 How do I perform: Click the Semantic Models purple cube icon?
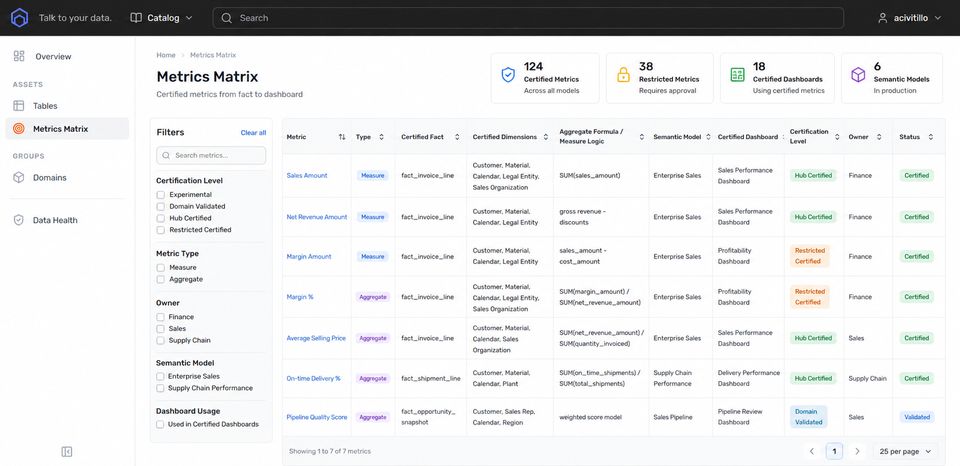tap(858, 75)
